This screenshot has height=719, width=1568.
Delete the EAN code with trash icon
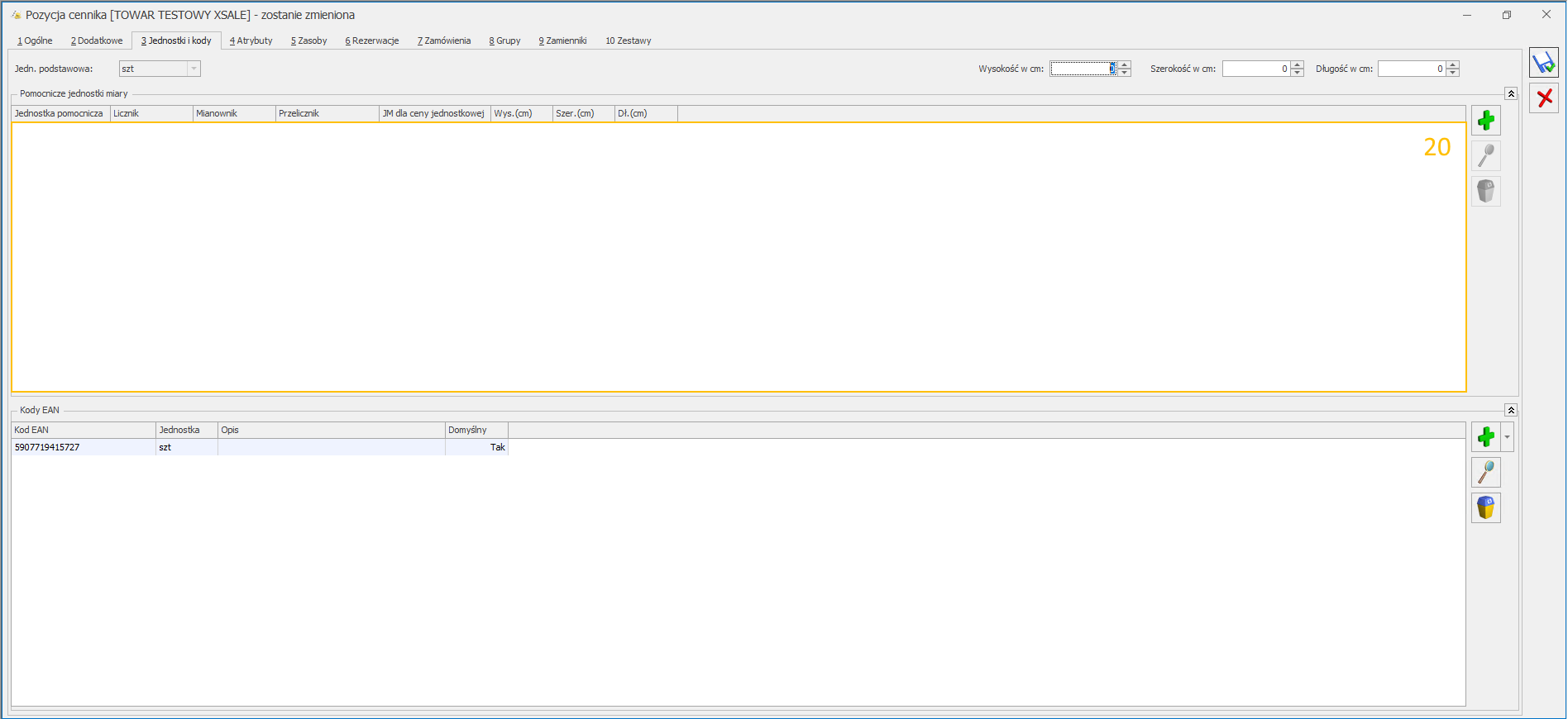point(1485,507)
